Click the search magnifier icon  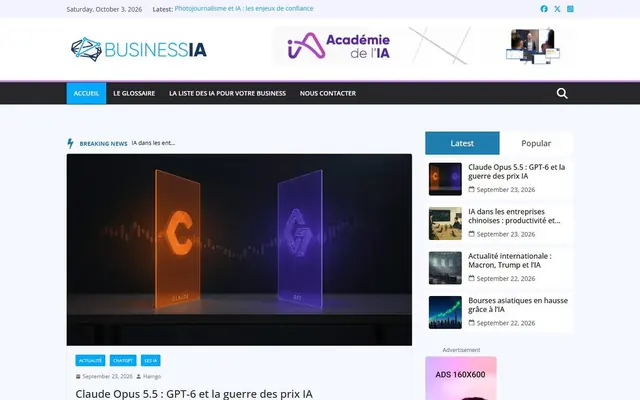[x=562, y=93]
